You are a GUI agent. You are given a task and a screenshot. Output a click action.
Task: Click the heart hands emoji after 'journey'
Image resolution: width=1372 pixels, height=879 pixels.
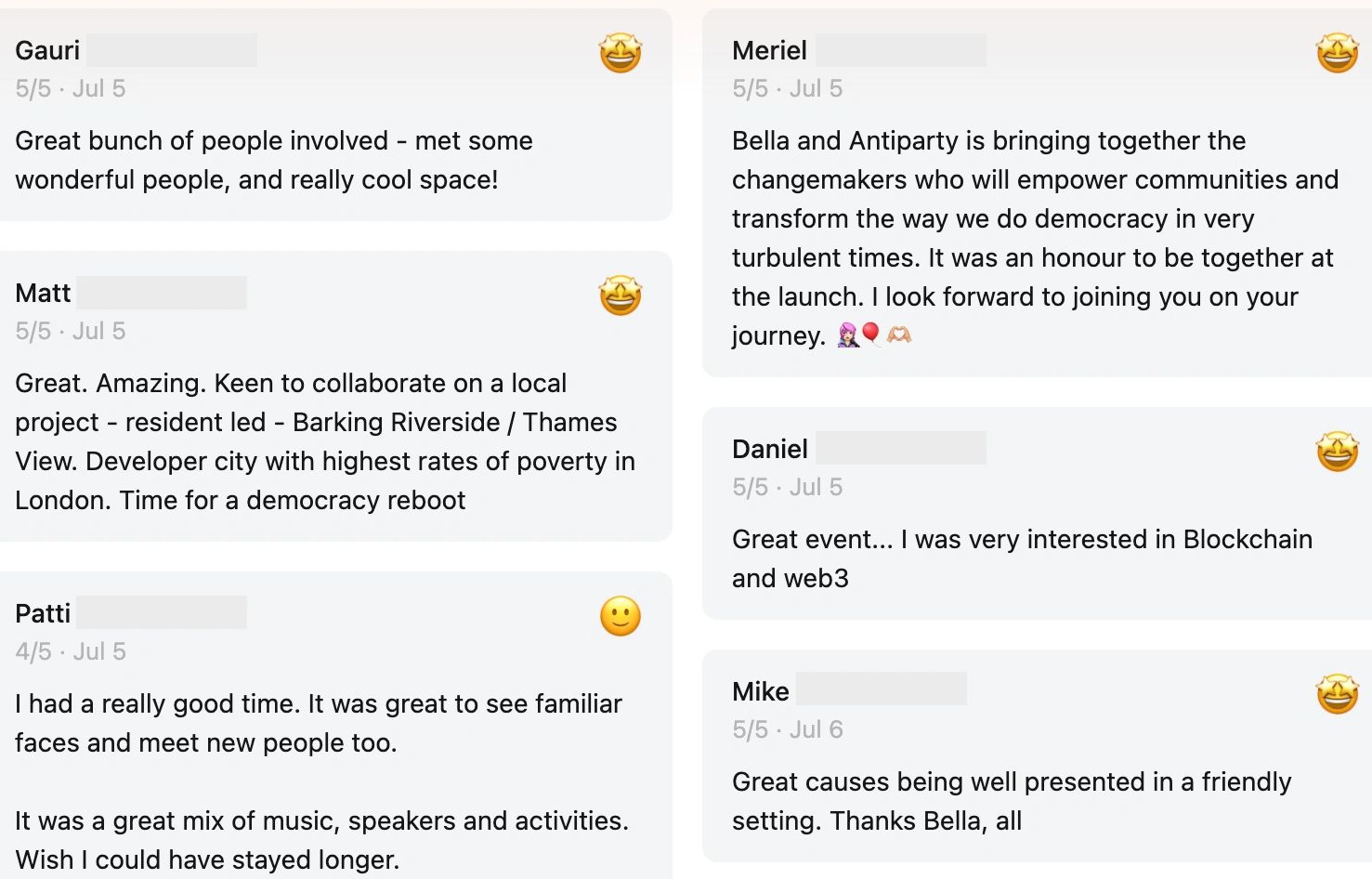(x=899, y=335)
